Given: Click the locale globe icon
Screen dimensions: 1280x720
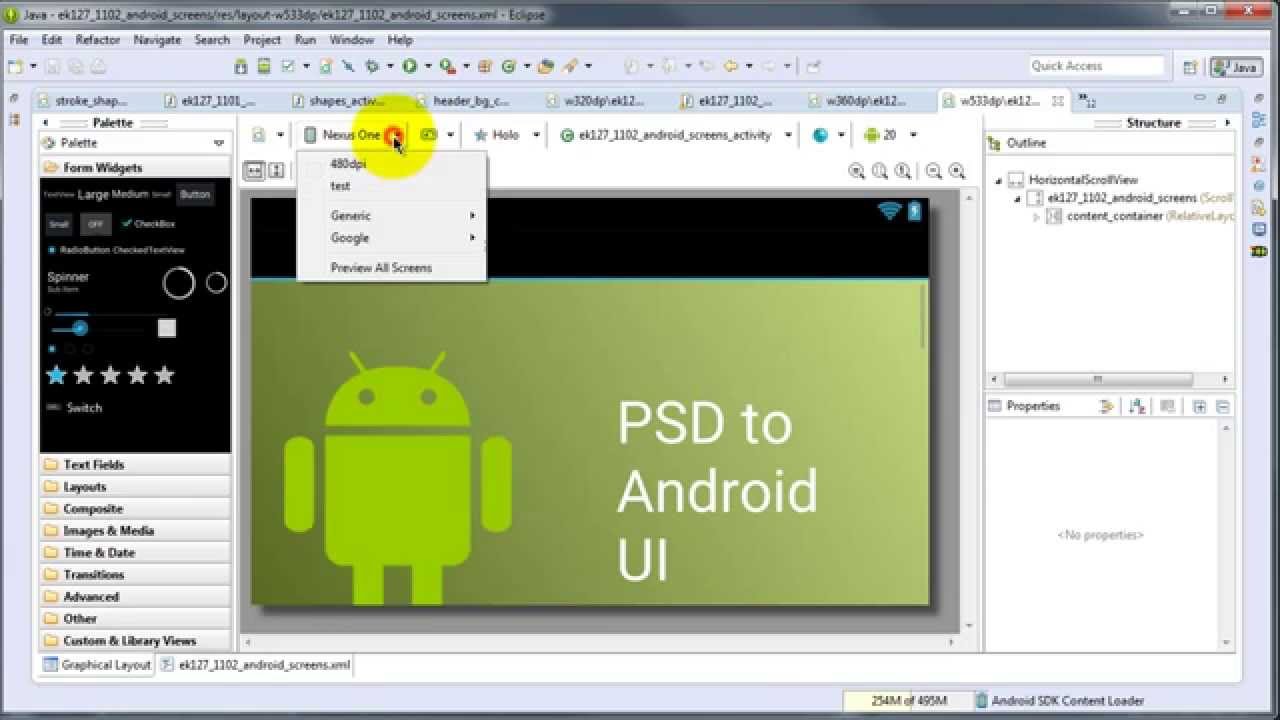Looking at the screenshot, I should point(820,135).
